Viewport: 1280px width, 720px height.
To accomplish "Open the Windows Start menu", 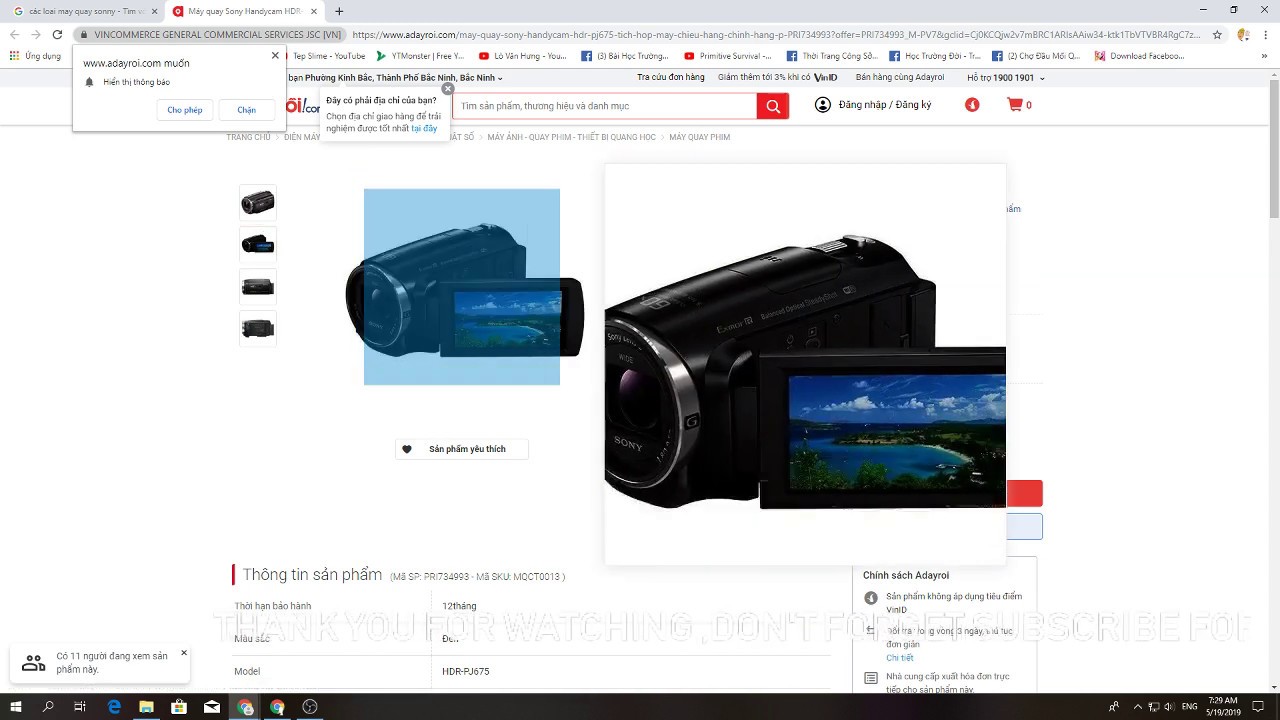I will tap(16, 706).
